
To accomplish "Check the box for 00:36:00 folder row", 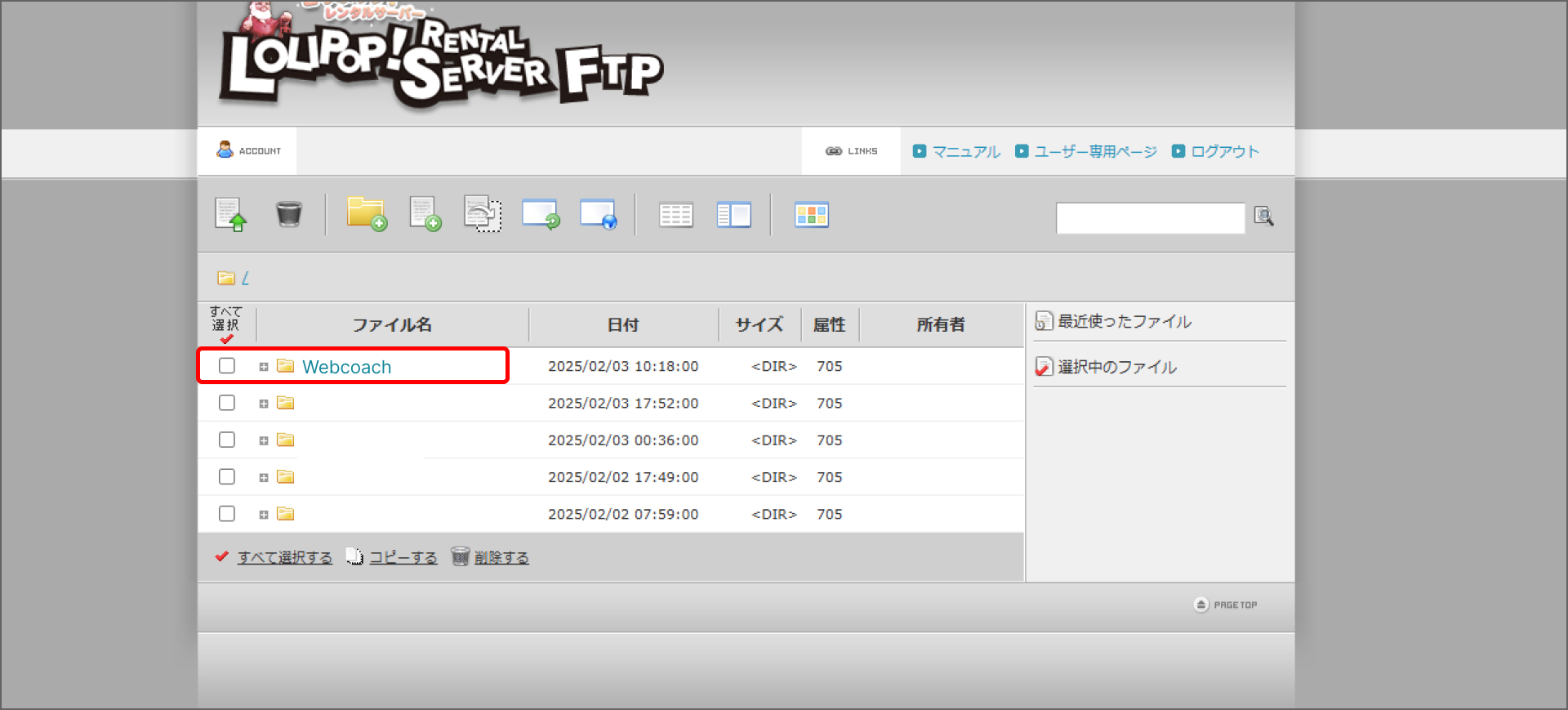I will 227,440.
